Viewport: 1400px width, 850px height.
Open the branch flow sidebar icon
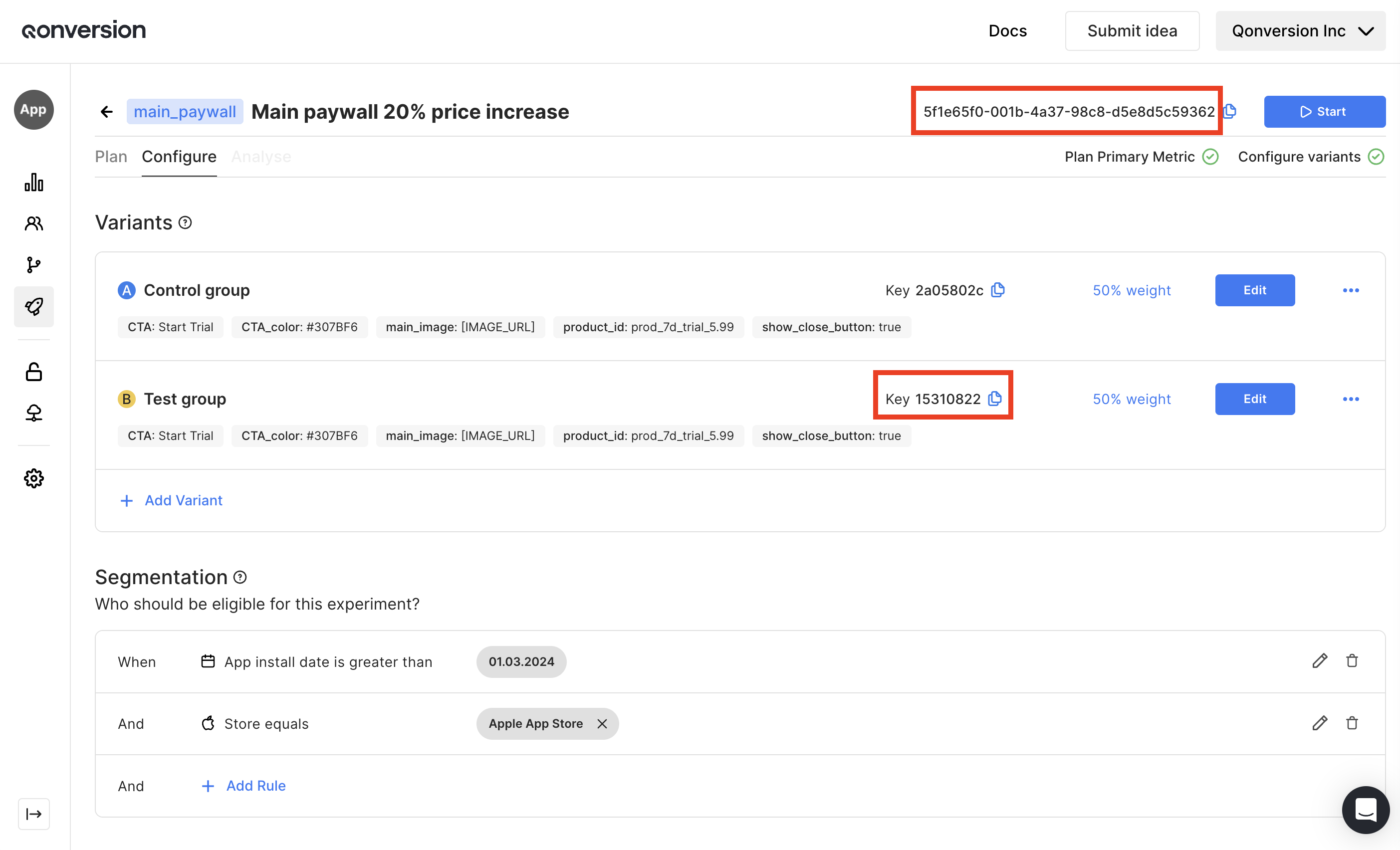(x=33, y=265)
